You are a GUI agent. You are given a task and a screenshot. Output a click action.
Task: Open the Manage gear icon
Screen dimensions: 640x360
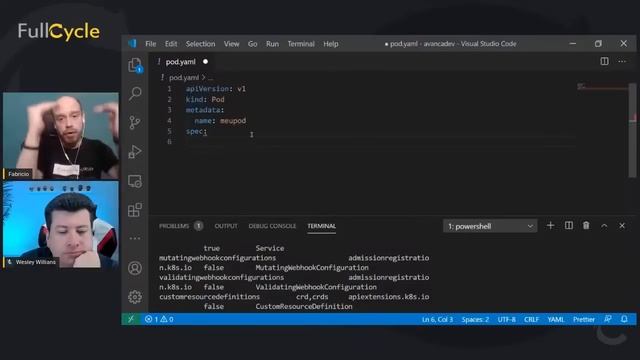[x=135, y=297]
